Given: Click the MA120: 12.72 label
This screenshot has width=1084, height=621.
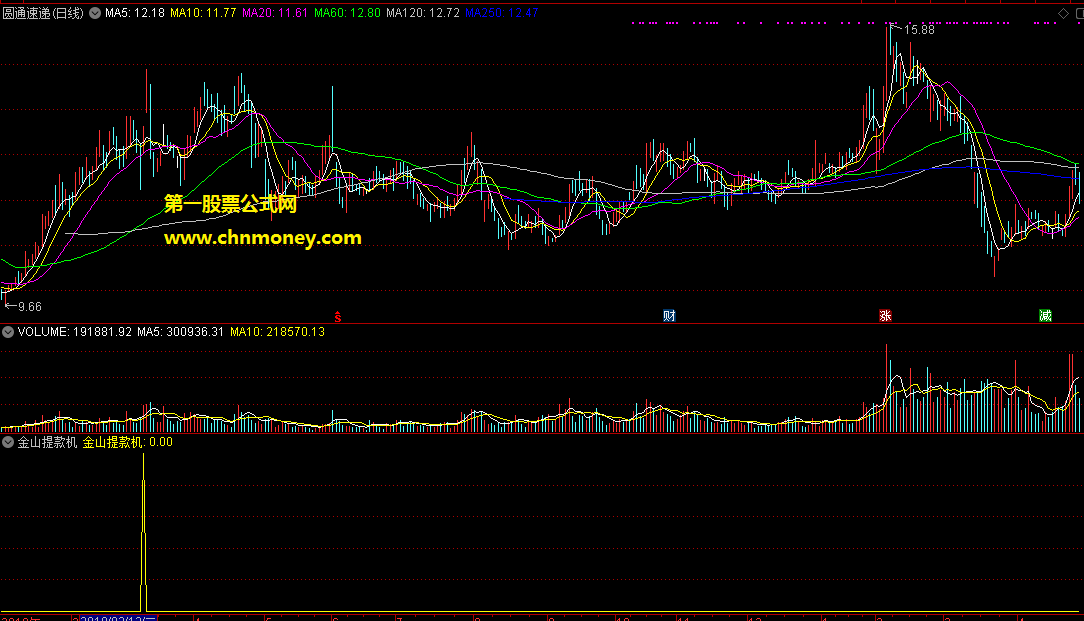Looking at the screenshot, I should point(423,13).
